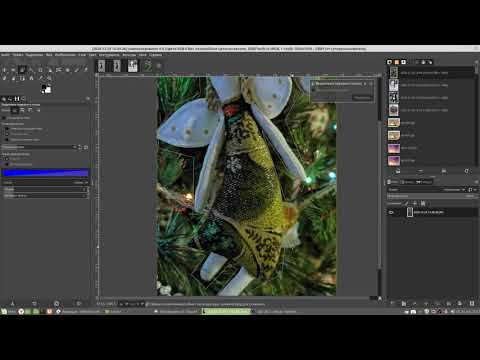This screenshot has height=360, width=480.
Task: Select the Clone tool
Action: click(4, 78)
